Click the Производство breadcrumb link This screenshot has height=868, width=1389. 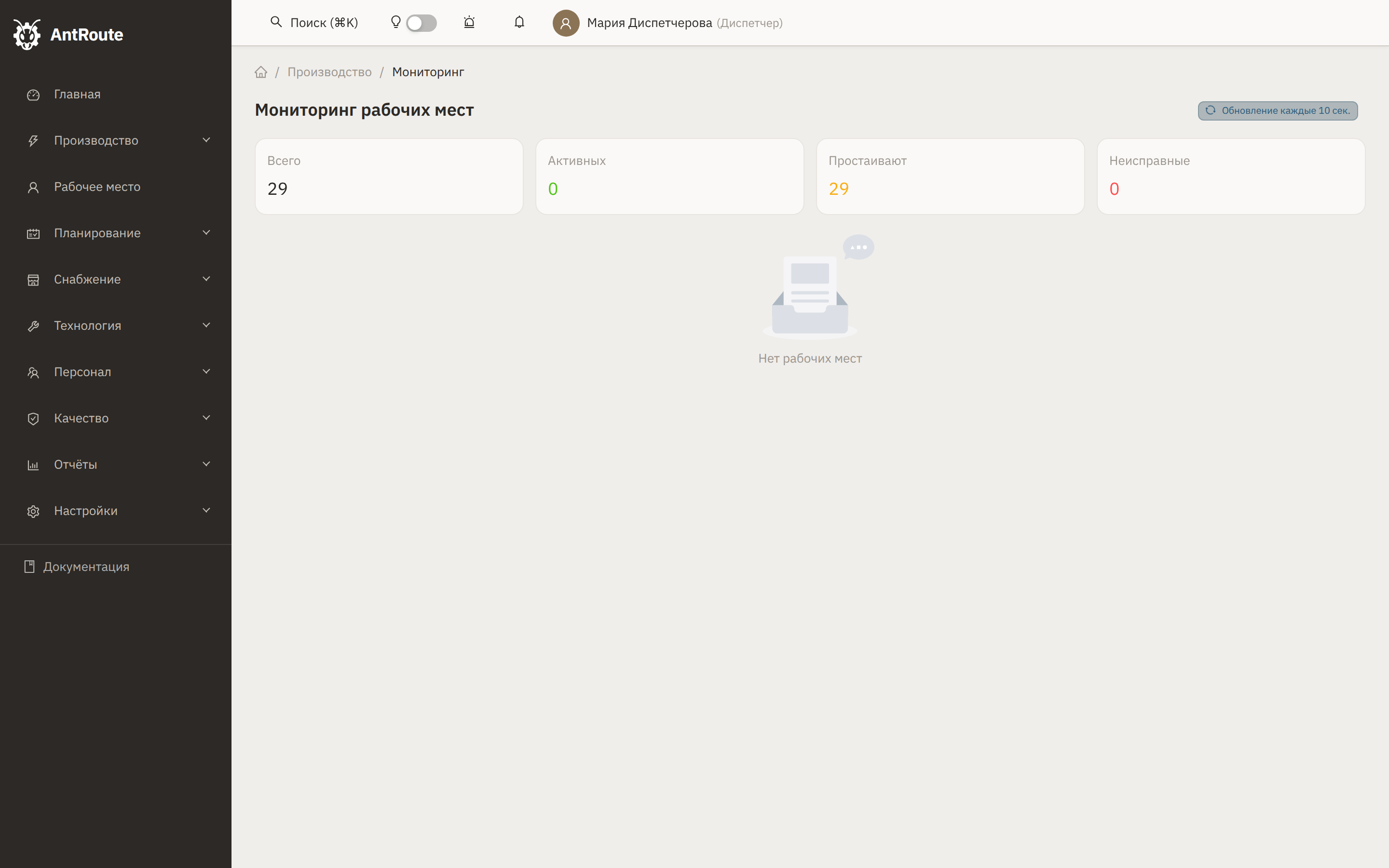pyautogui.click(x=329, y=72)
